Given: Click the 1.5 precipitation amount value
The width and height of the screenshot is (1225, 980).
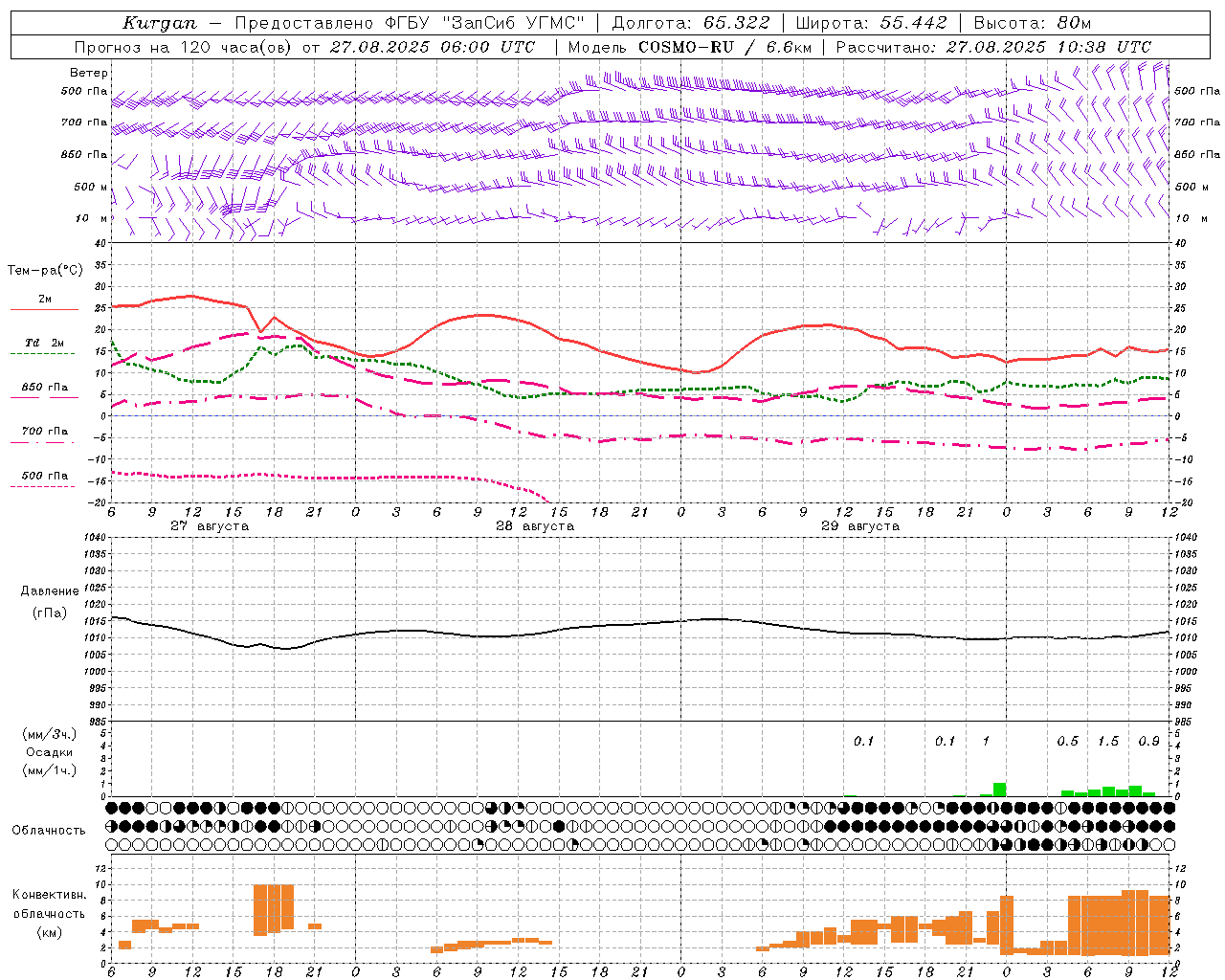Looking at the screenshot, I should pos(1108,741).
